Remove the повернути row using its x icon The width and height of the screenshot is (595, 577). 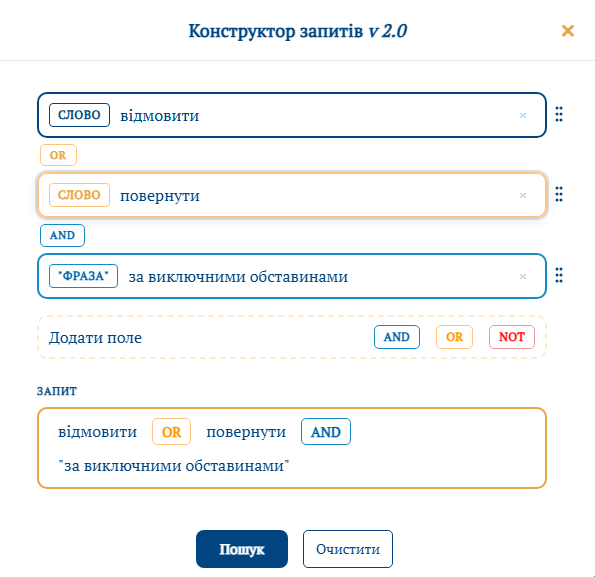tap(523, 195)
